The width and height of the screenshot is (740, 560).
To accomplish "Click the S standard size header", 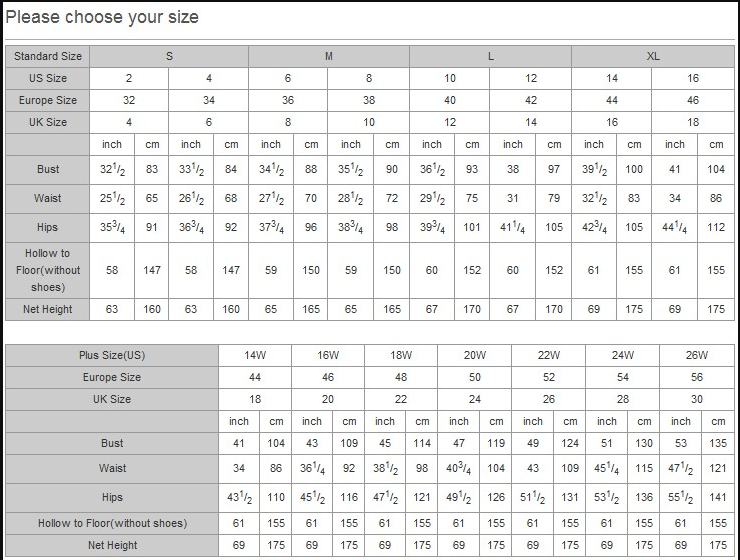I will coord(169,56).
